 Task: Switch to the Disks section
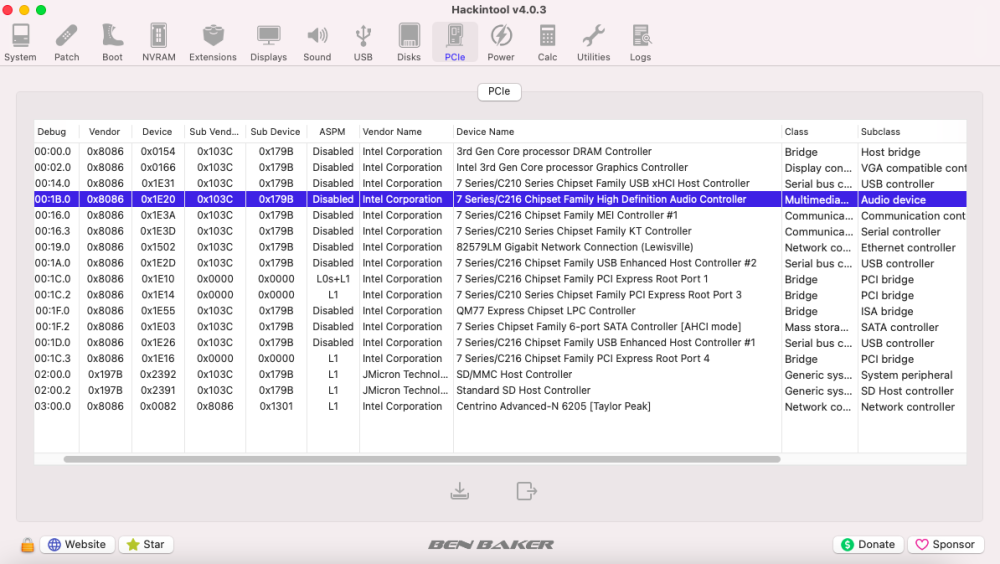click(409, 43)
